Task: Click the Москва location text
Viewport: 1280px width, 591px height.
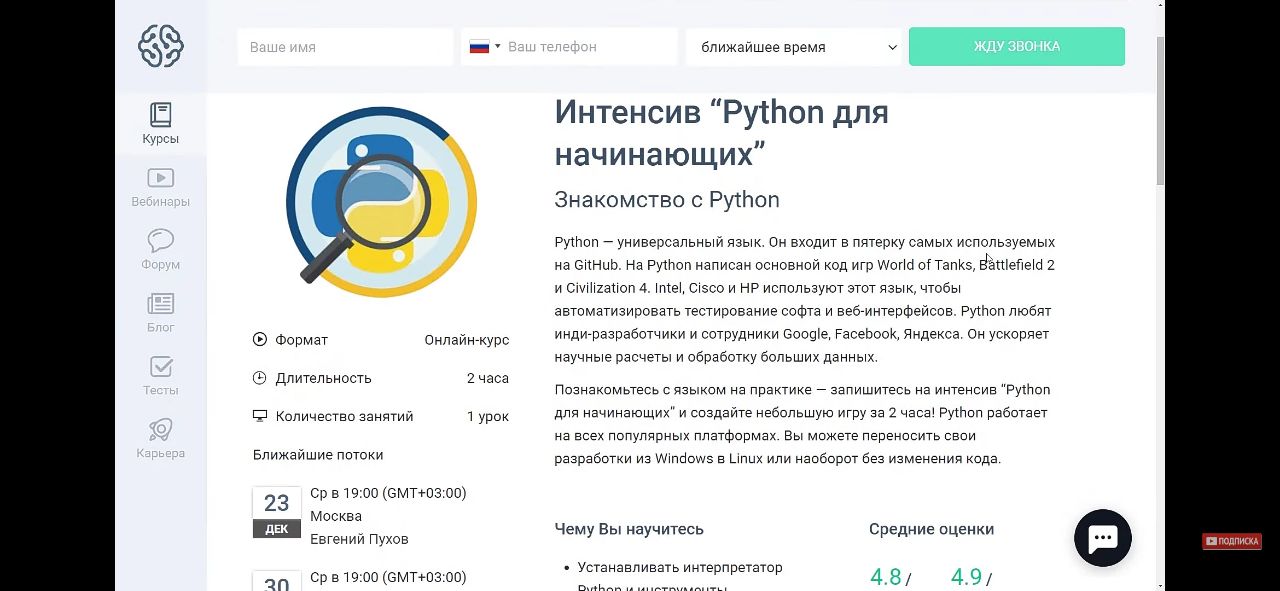Action: (x=336, y=516)
